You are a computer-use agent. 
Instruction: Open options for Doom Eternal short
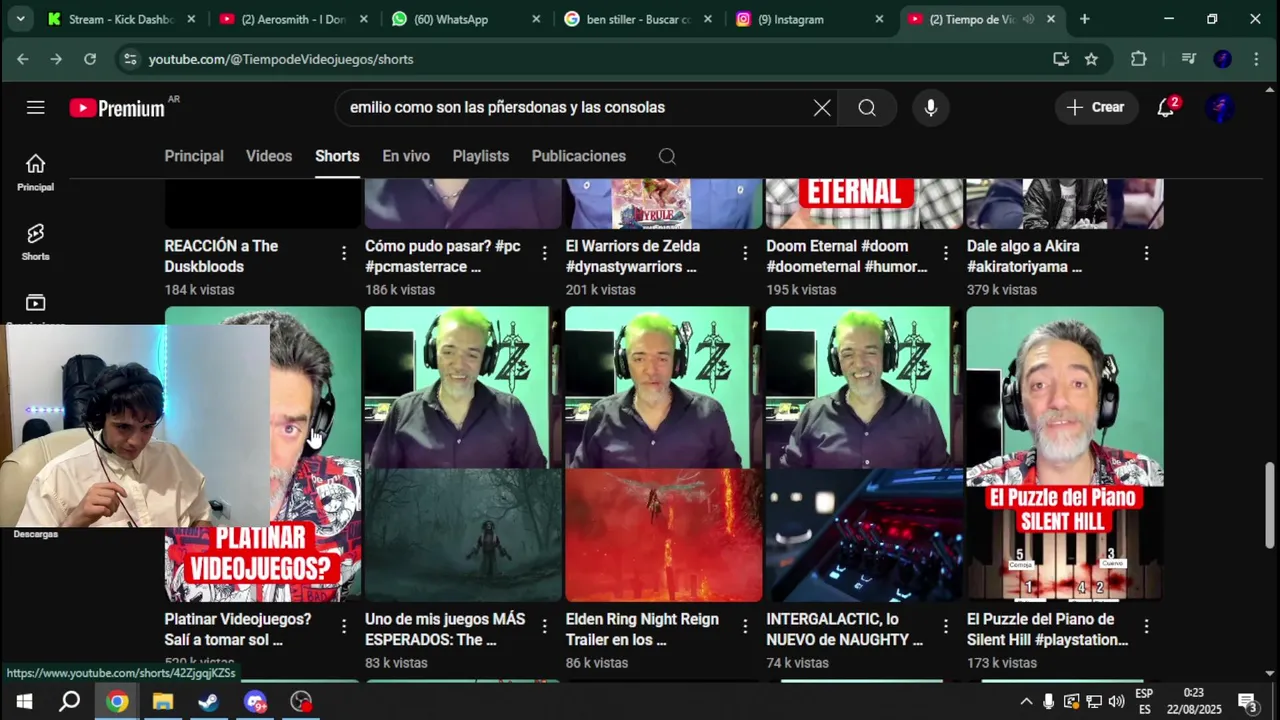tap(946, 253)
